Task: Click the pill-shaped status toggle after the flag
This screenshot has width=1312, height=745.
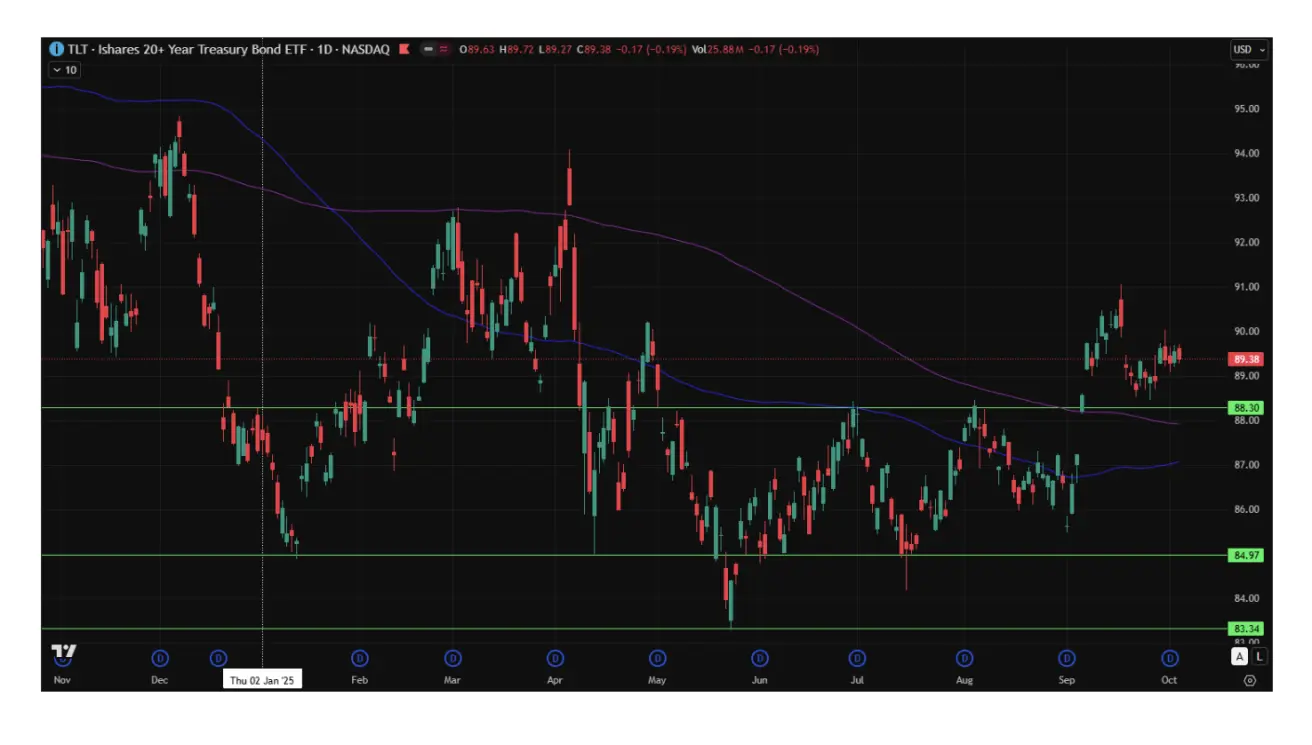Action: coord(428,49)
